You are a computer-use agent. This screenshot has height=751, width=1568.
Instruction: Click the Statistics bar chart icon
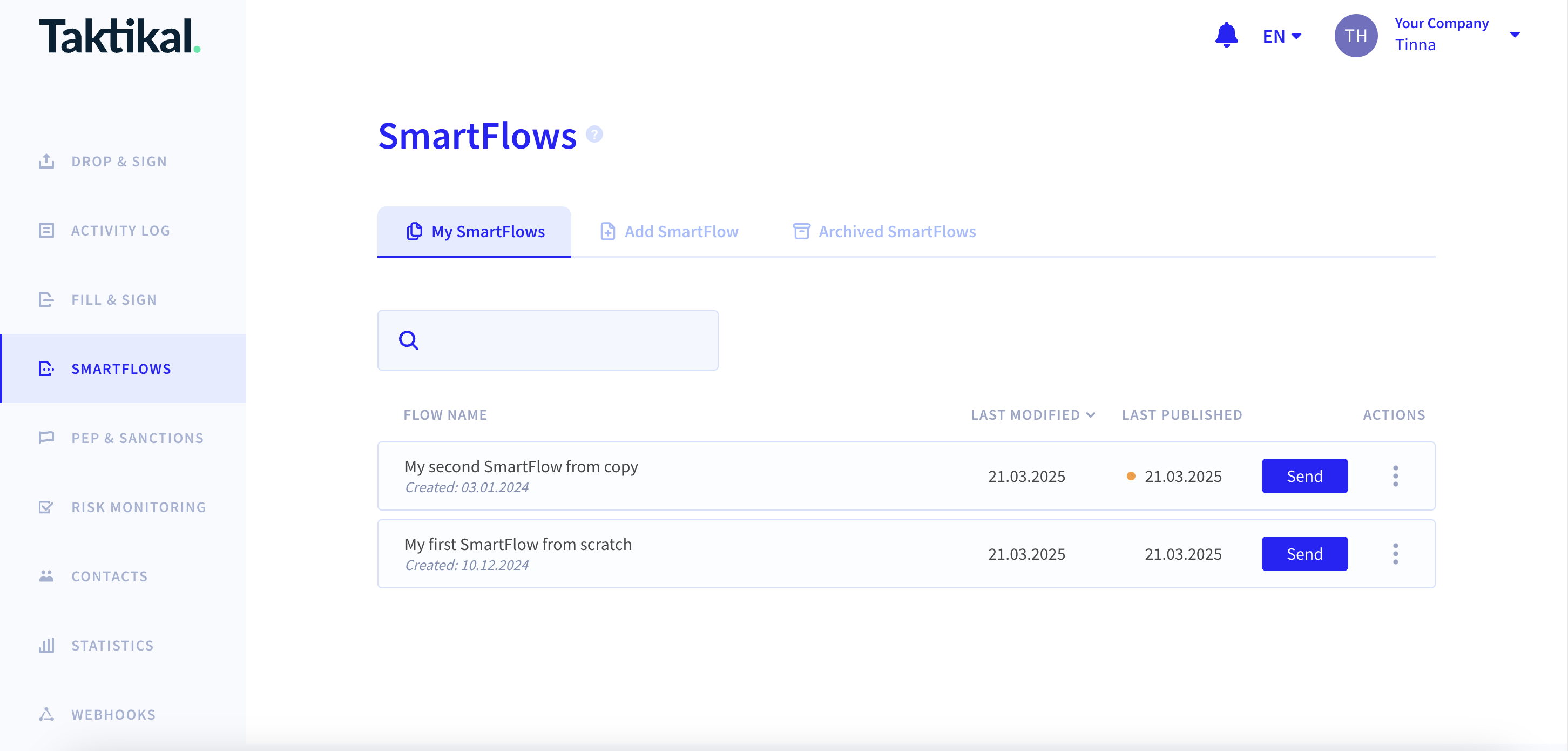pyautogui.click(x=46, y=645)
